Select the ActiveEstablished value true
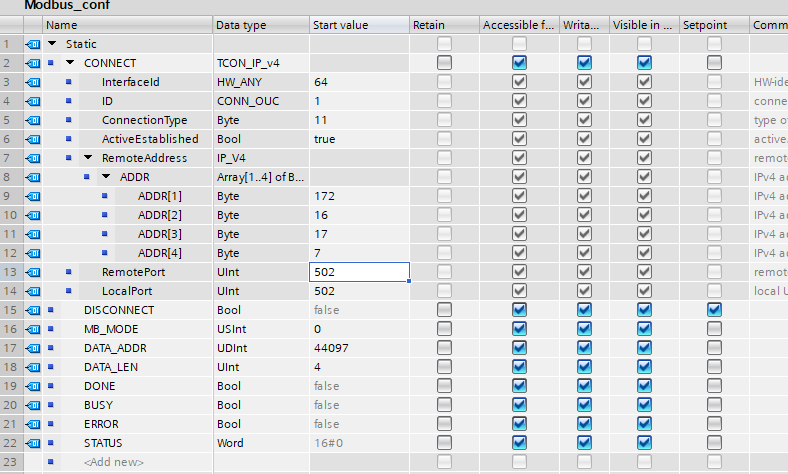The width and height of the screenshot is (788, 474). (359, 139)
